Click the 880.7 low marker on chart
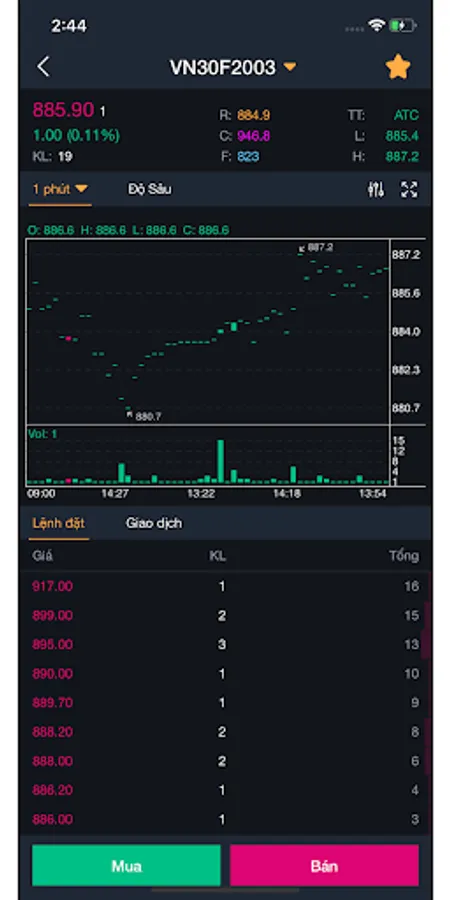 tap(144, 416)
